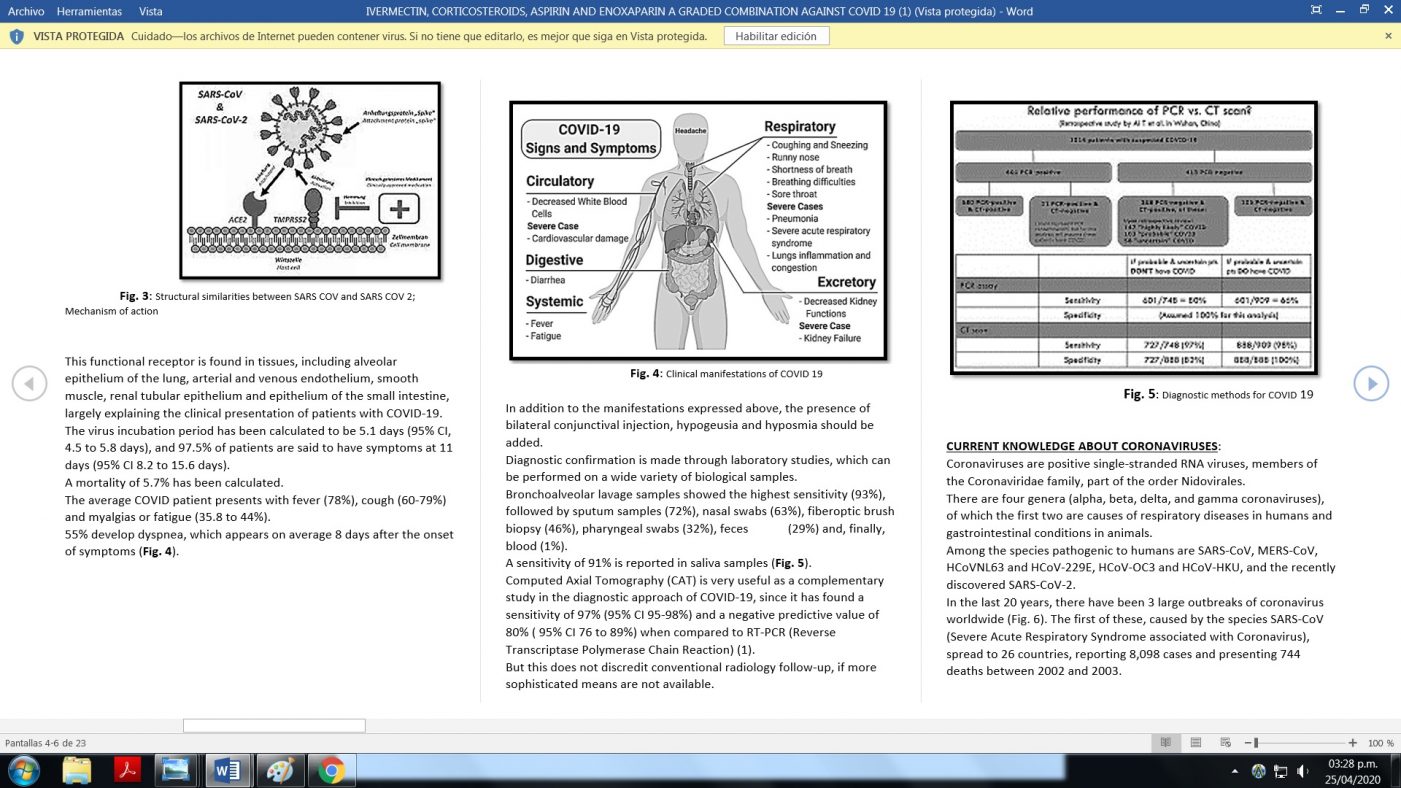This screenshot has height=788, width=1401.
Task: Click the zoom slider handle
Action: coord(1256,743)
